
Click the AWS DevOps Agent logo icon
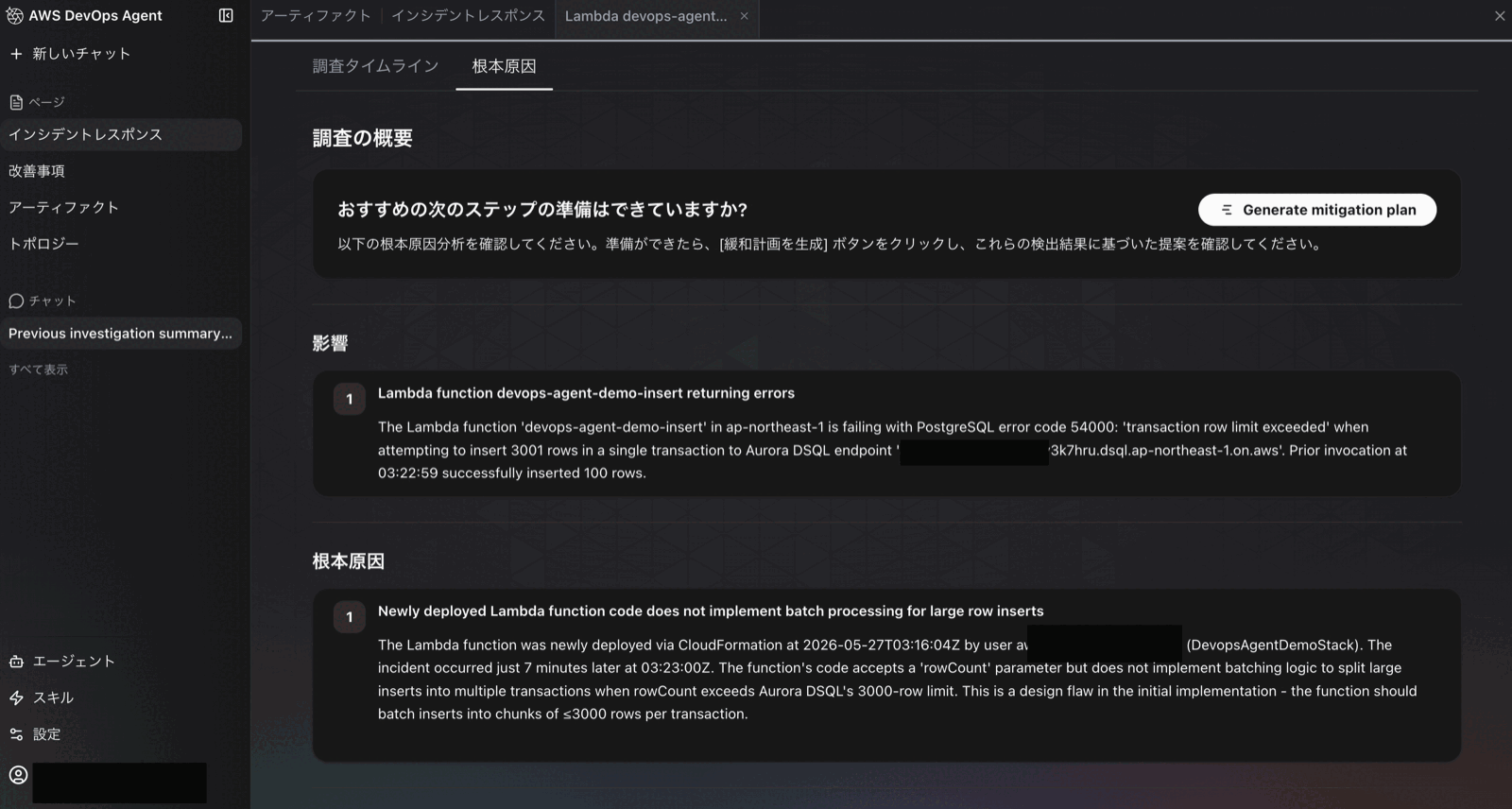15,16
